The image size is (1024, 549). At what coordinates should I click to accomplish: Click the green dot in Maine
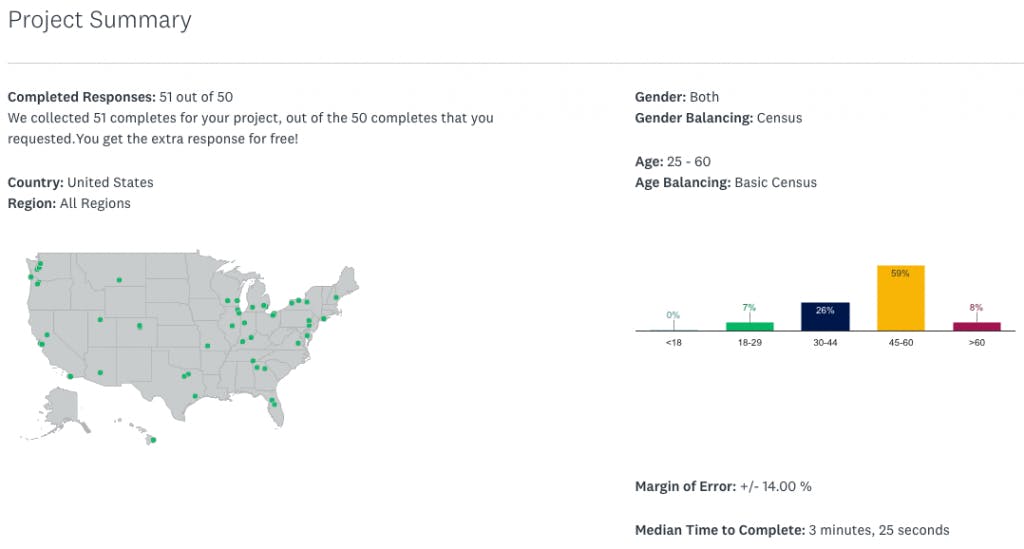[336, 297]
